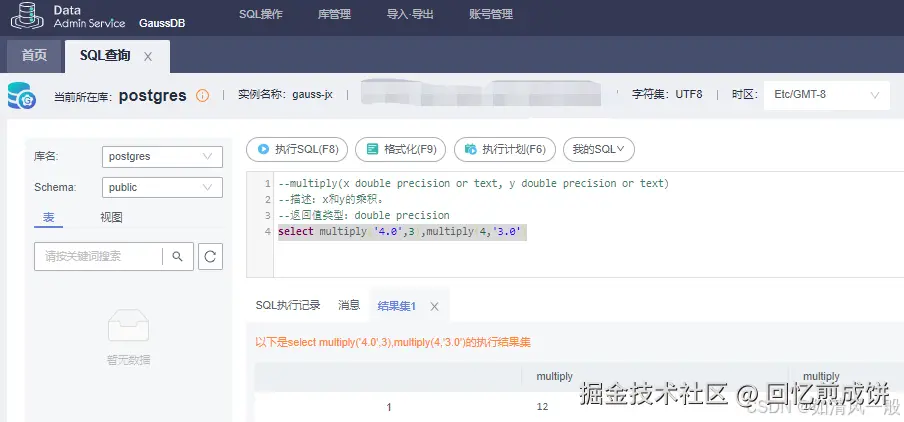The width and height of the screenshot is (904, 422).
Task: Click the result cell with value 12
Action: [x=542, y=406]
